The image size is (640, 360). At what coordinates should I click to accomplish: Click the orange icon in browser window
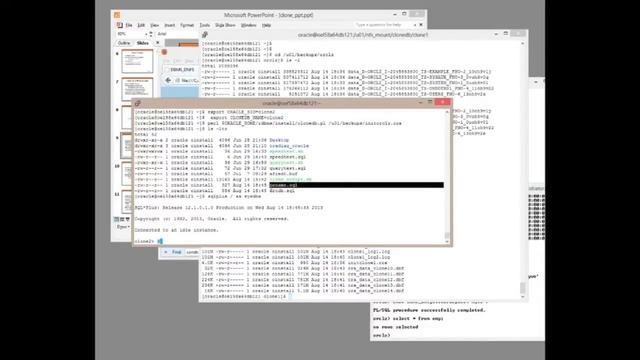(164, 52)
